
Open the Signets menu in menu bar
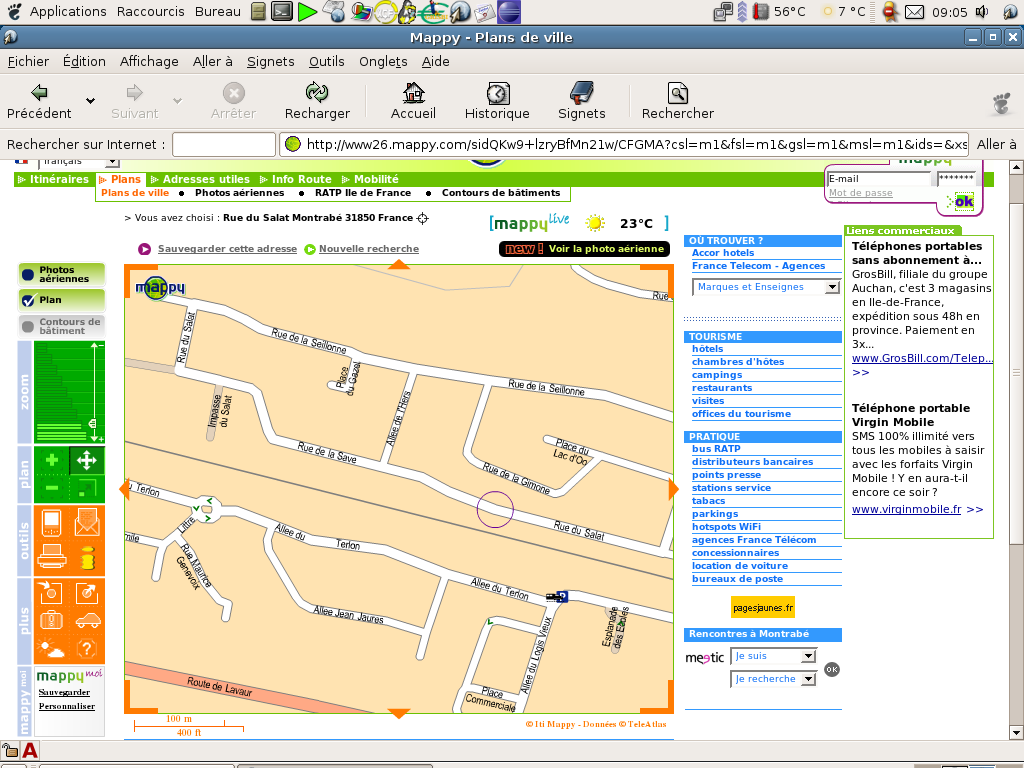270,61
